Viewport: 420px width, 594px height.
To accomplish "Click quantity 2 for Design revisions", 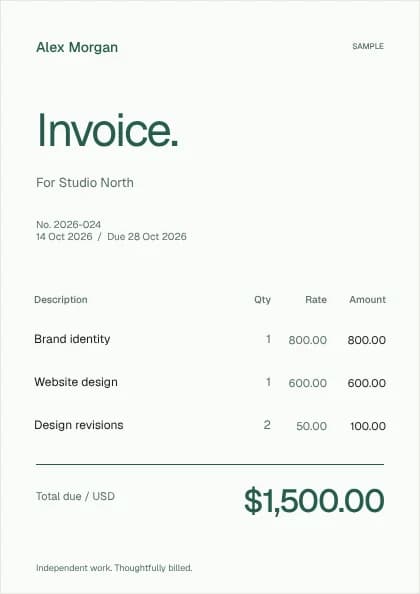I will pos(267,425).
